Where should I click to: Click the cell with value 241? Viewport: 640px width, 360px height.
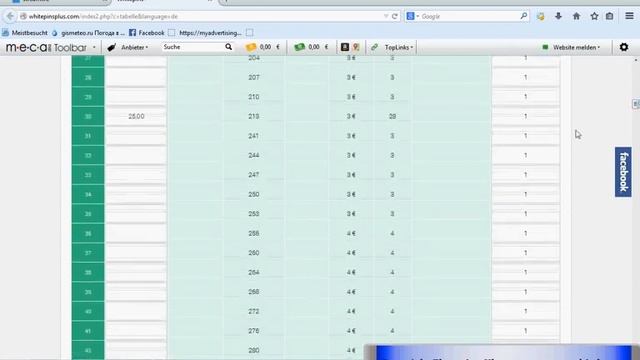pos(254,136)
